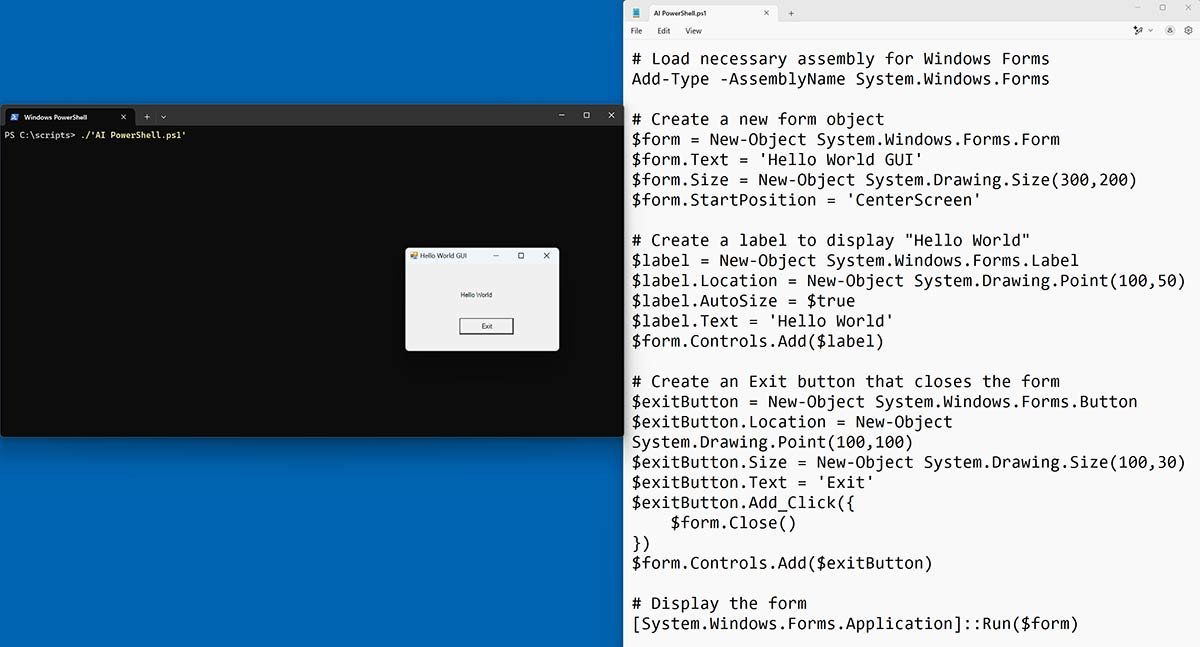Open a new terminal tab with plus icon

click(x=146, y=115)
